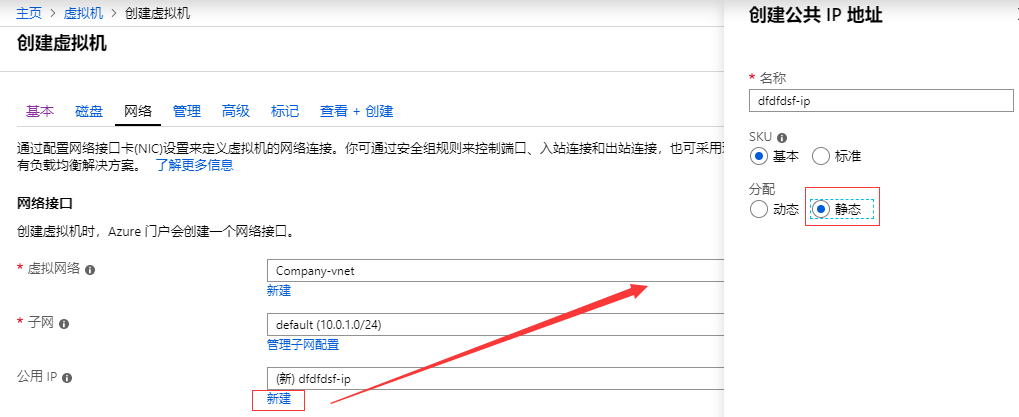
Task: Click the info icon beside SKU label
Action: [x=782, y=137]
